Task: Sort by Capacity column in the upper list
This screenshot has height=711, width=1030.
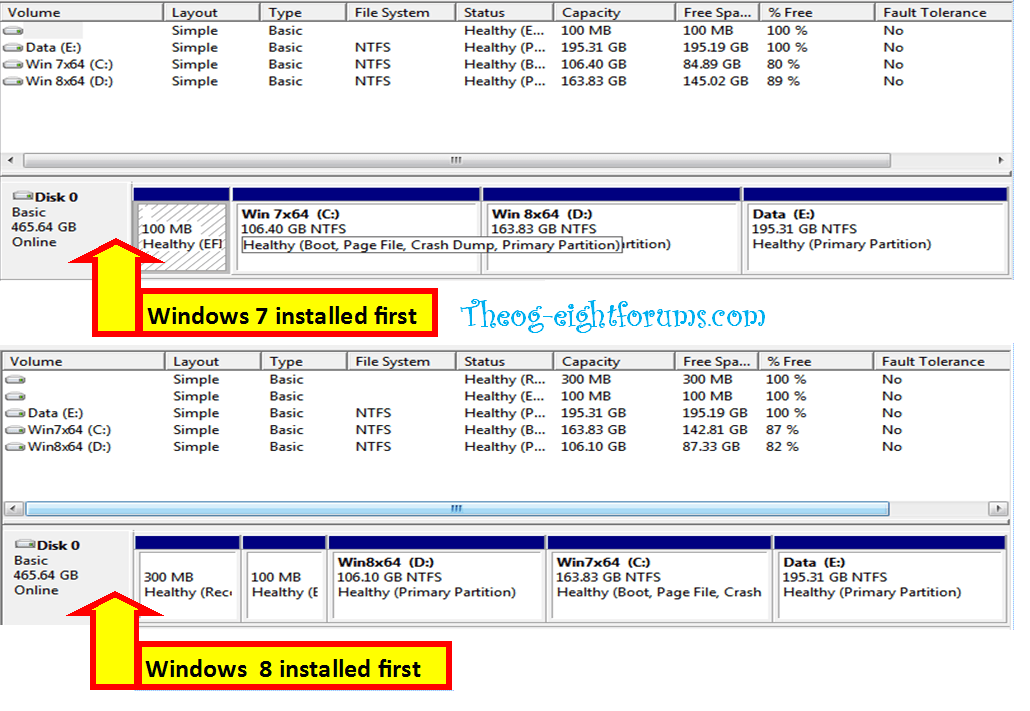Action: tap(614, 12)
